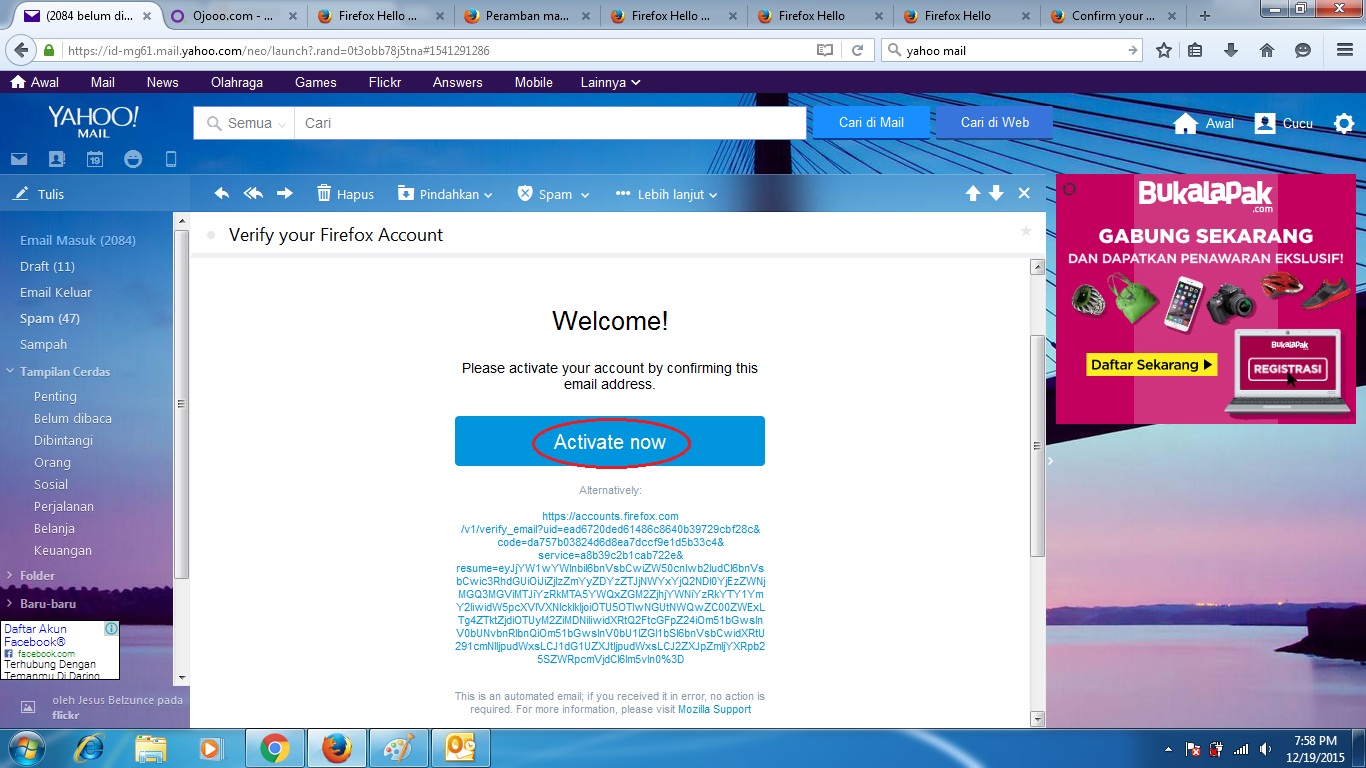This screenshot has width=1366, height=768.
Task: Open the News item in Yahoo navigation
Action: click(162, 82)
